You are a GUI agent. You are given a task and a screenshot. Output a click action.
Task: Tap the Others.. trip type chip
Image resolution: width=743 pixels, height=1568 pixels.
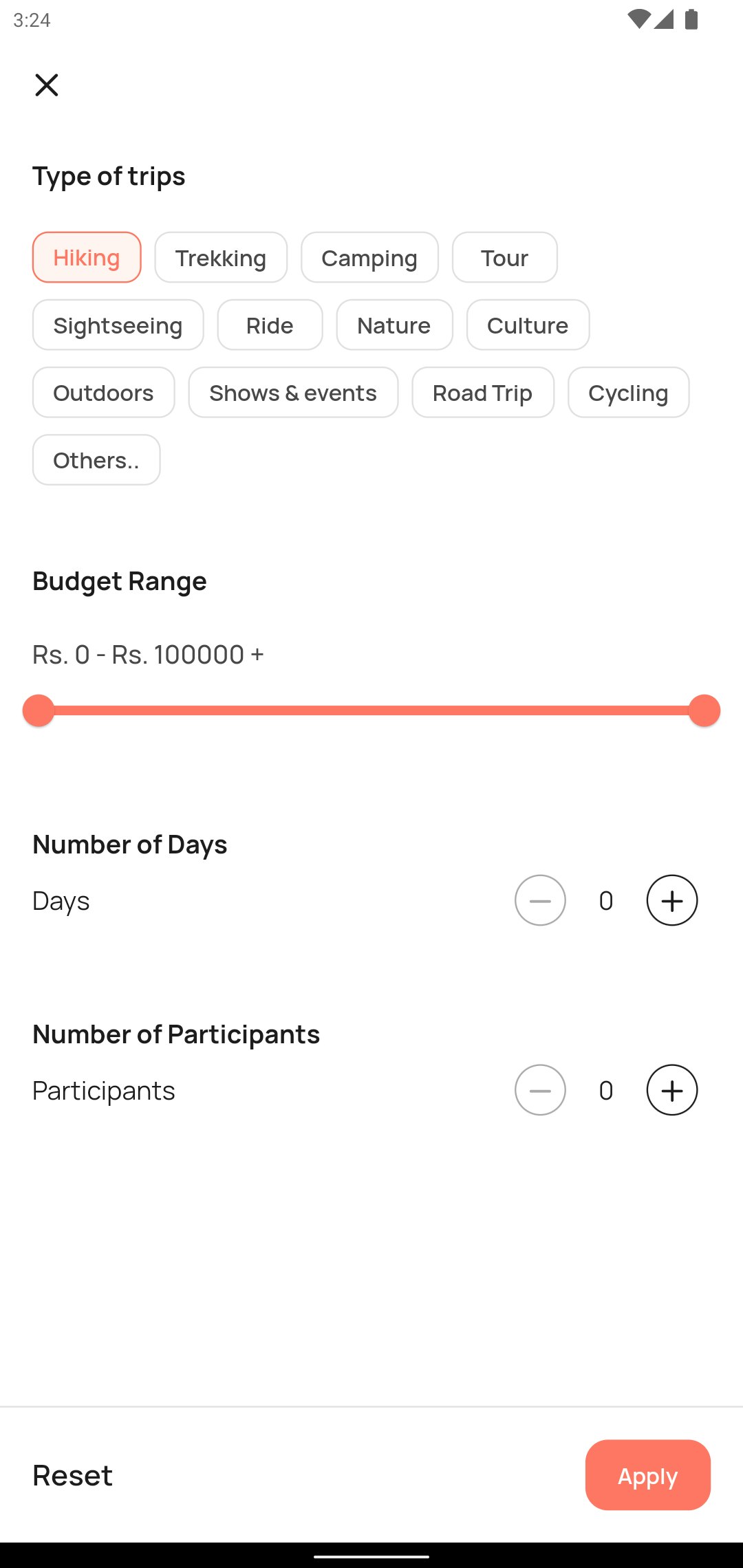click(x=96, y=459)
